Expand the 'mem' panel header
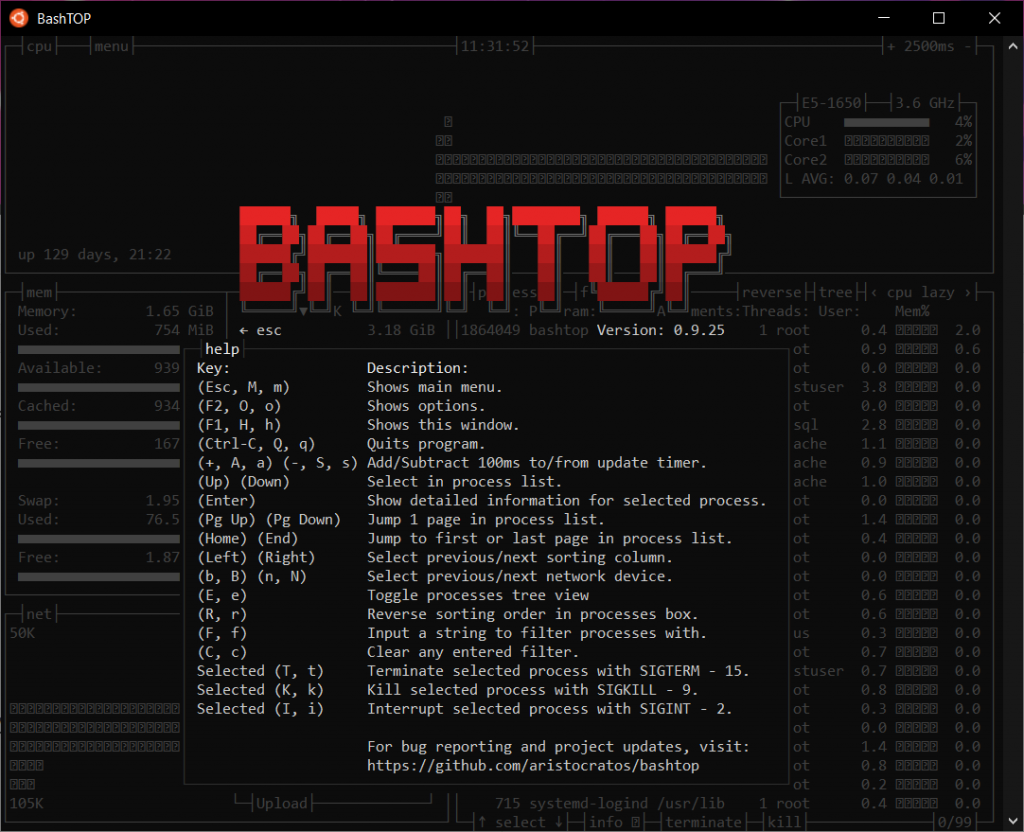This screenshot has width=1024, height=832. [38, 292]
